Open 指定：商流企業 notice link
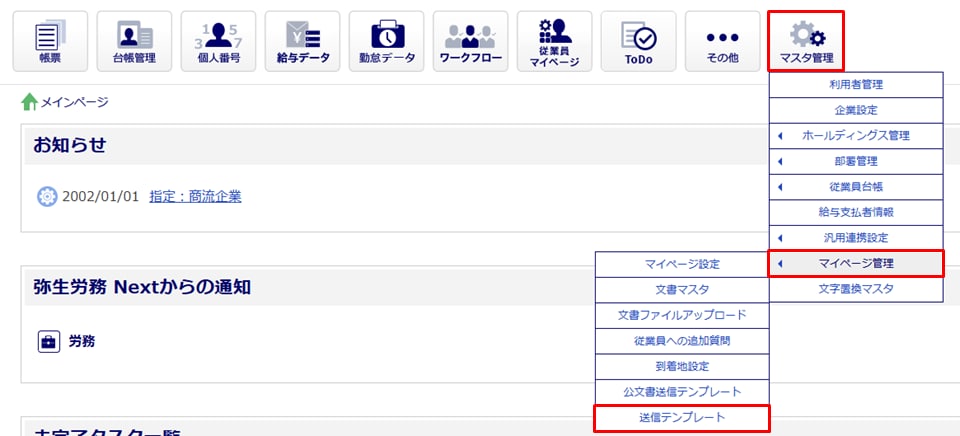 point(195,196)
